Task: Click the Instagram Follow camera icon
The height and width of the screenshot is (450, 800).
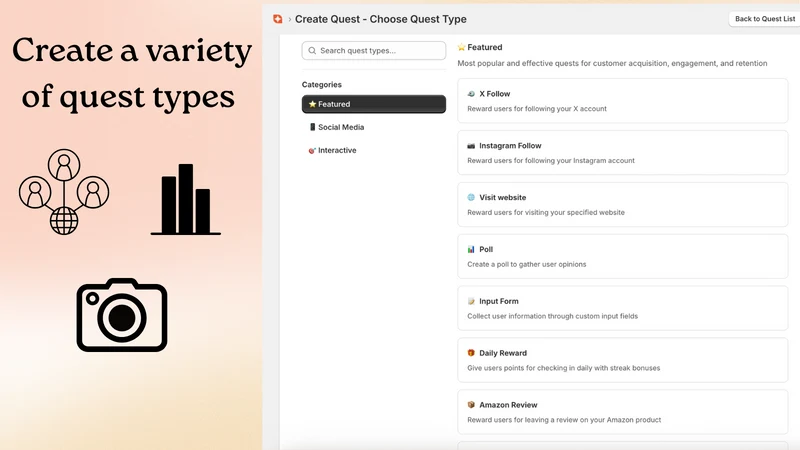Action: pyautogui.click(x=471, y=146)
